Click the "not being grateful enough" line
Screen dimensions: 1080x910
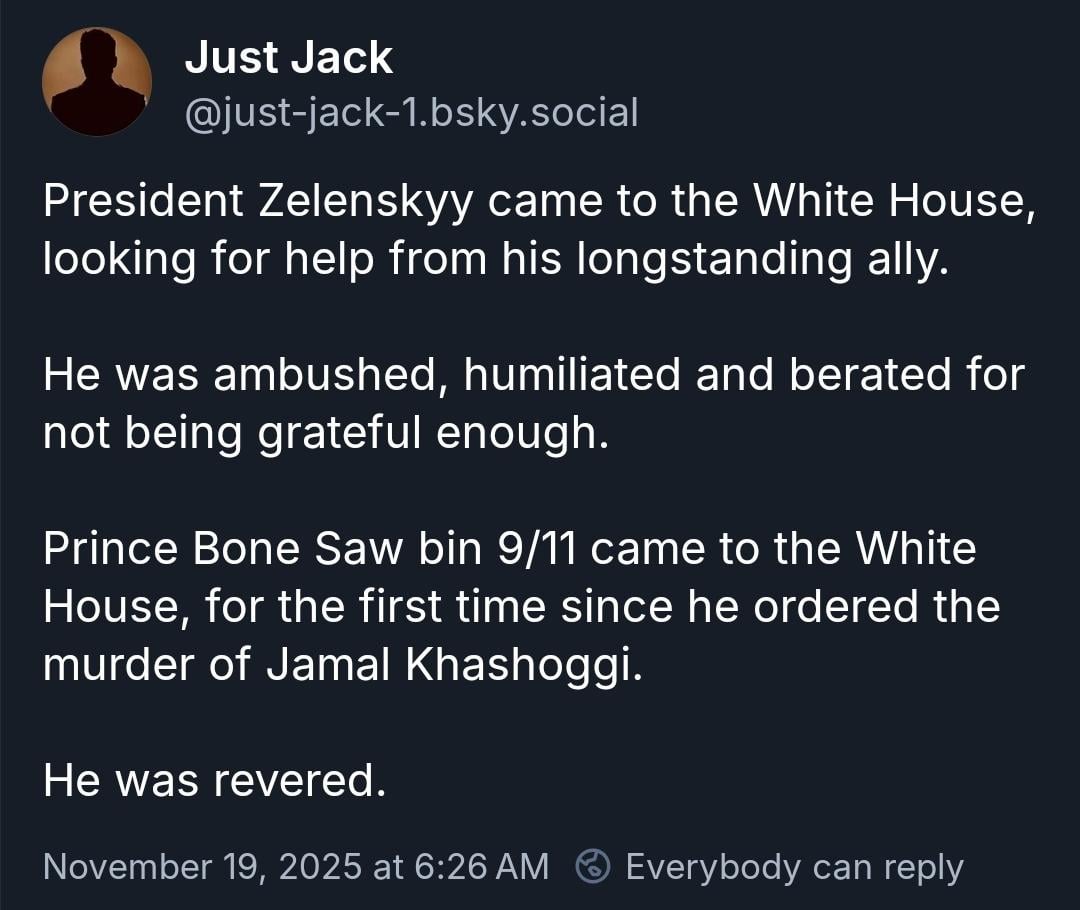(x=324, y=433)
